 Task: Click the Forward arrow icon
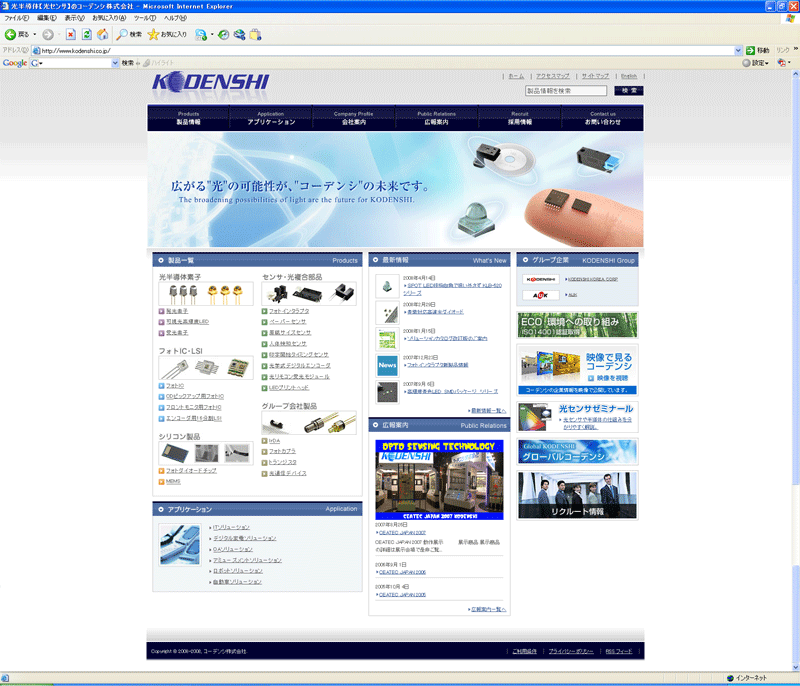click(47, 34)
